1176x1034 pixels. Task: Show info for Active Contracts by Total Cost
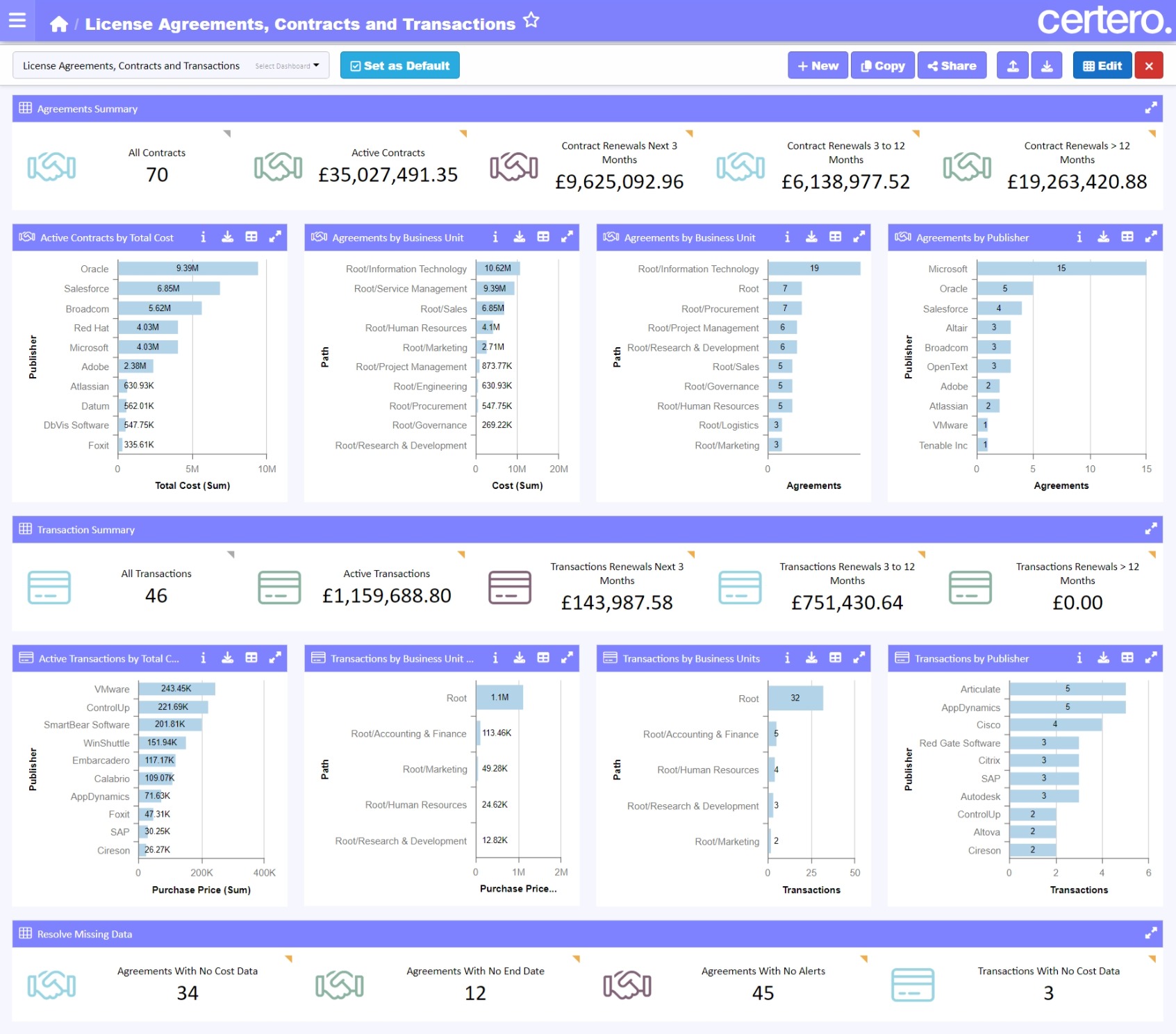tap(203, 237)
